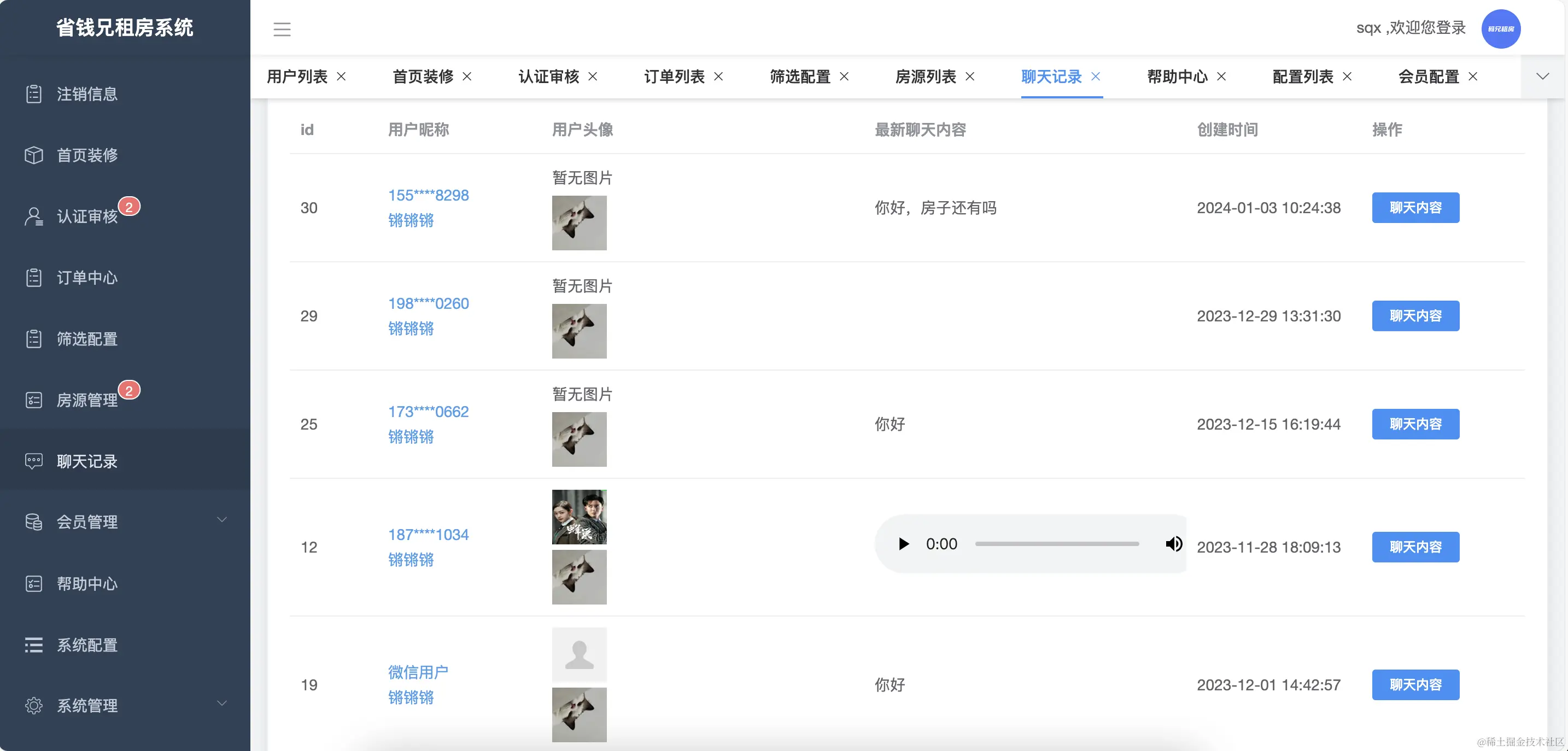Open user profile link 198****0260
The width and height of the screenshot is (1568, 751).
point(428,303)
